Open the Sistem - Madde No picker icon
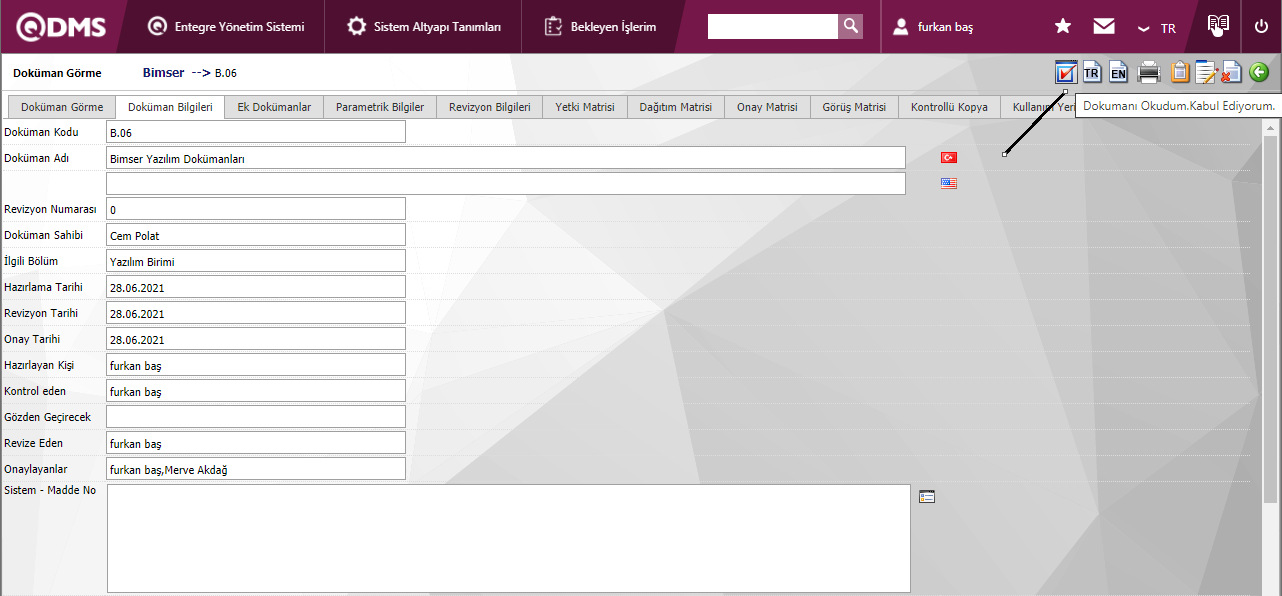This screenshot has height=596, width=1282. (927, 496)
